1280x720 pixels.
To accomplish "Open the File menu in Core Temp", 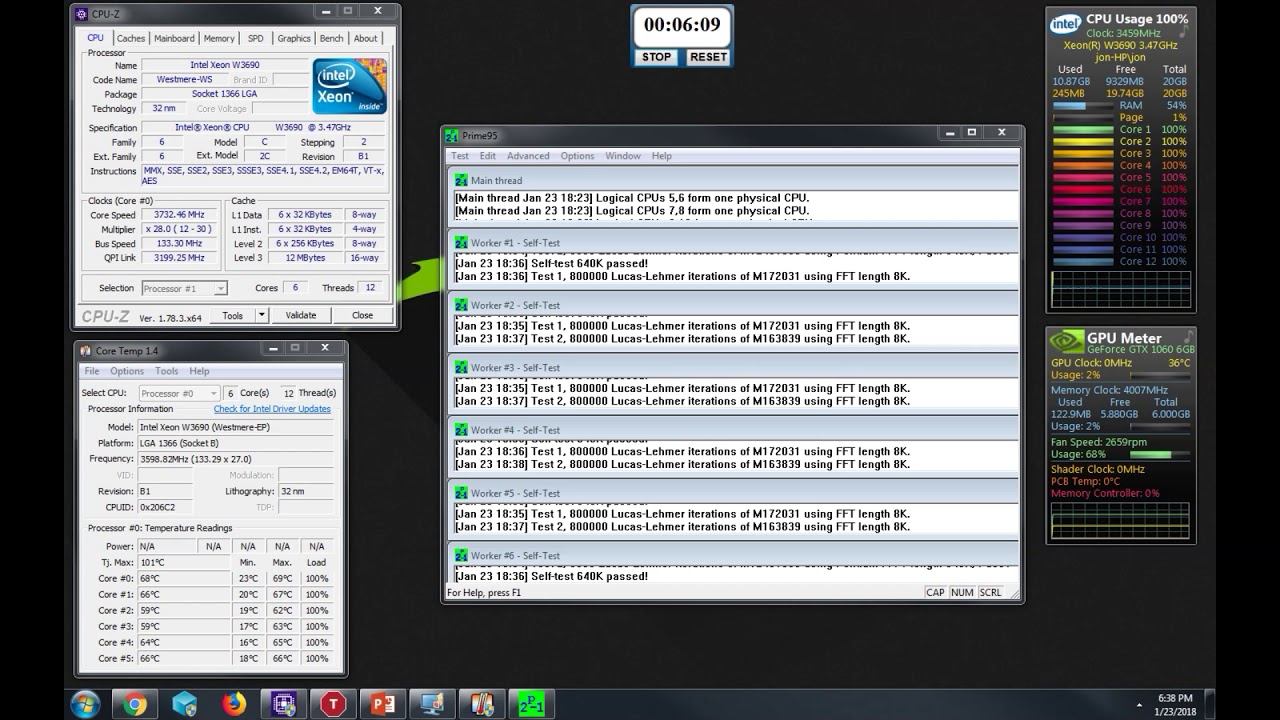I will pyautogui.click(x=92, y=371).
